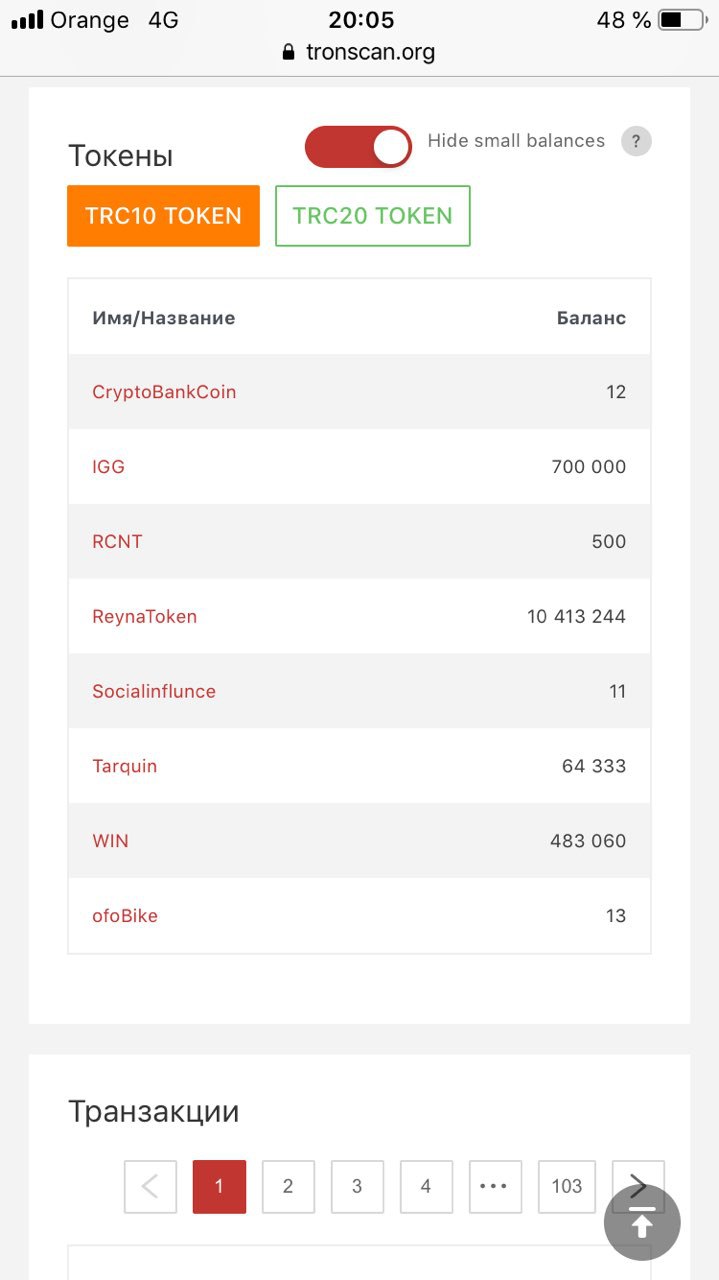Open the help question mark icon
The width and height of the screenshot is (719, 1280).
[636, 141]
